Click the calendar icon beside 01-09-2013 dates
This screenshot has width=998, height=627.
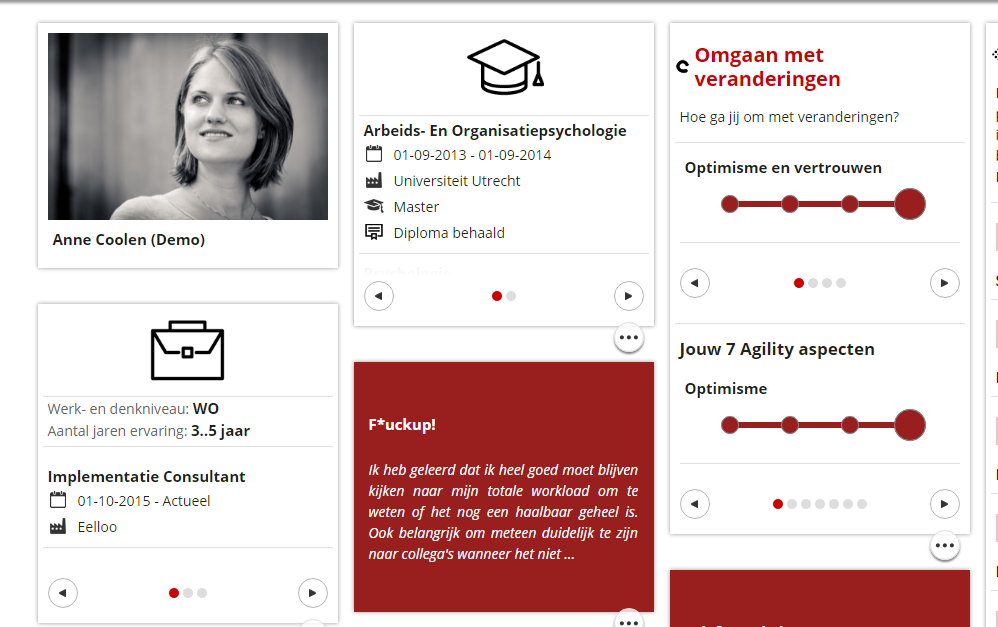pyautogui.click(x=374, y=154)
